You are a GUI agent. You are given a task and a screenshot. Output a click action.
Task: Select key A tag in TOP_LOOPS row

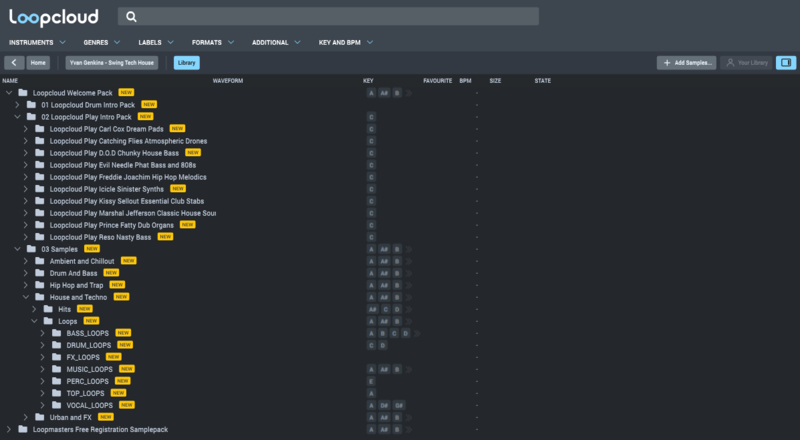click(371, 394)
